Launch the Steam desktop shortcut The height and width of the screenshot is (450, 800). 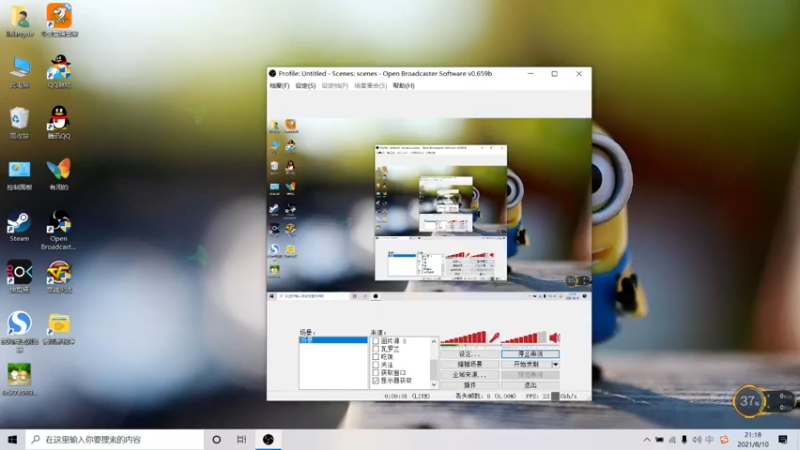click(19, 227)
